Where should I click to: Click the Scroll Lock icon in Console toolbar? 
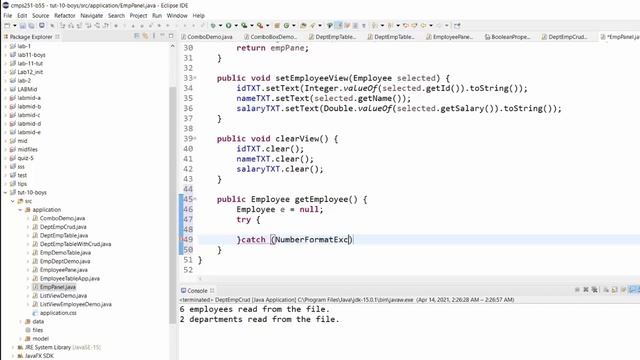tap(614, 290)
